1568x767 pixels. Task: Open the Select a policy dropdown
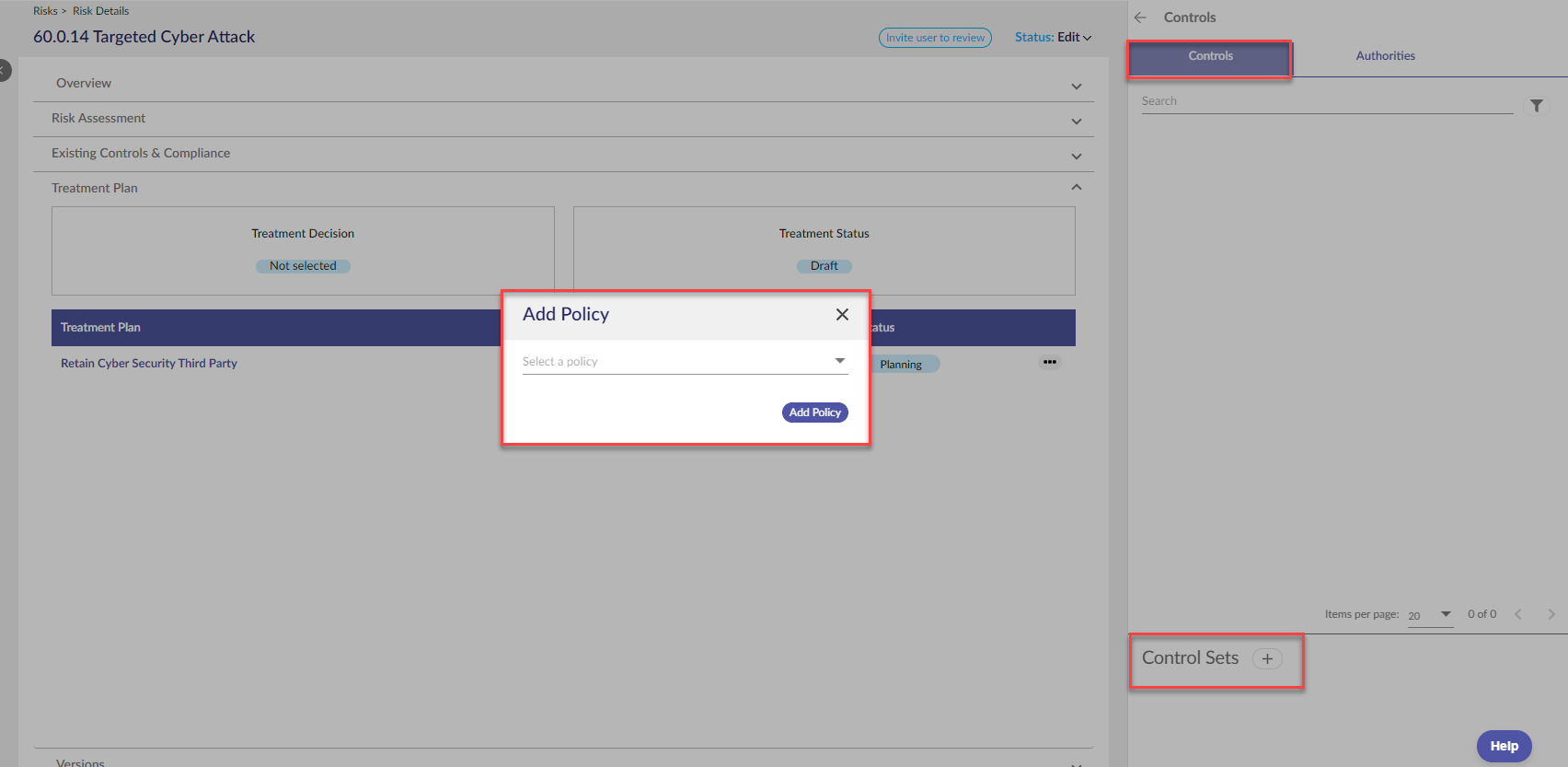click(x=685, y=361)
